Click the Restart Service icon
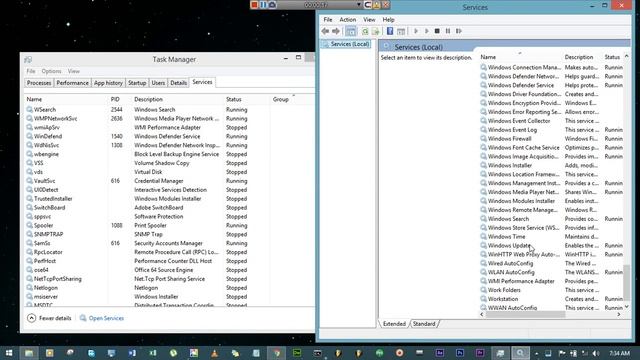Viewport: 640px width, 360px height. point(459,31)
